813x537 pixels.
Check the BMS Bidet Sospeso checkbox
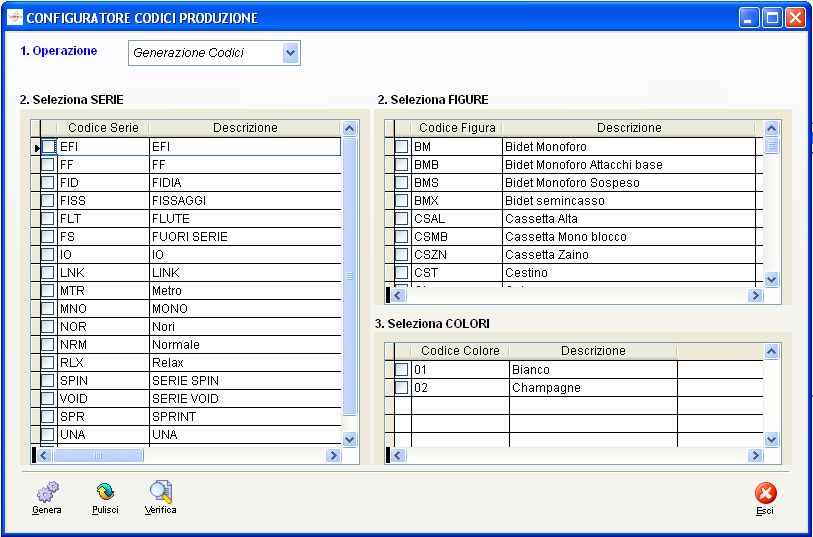(x=402, y=182)
